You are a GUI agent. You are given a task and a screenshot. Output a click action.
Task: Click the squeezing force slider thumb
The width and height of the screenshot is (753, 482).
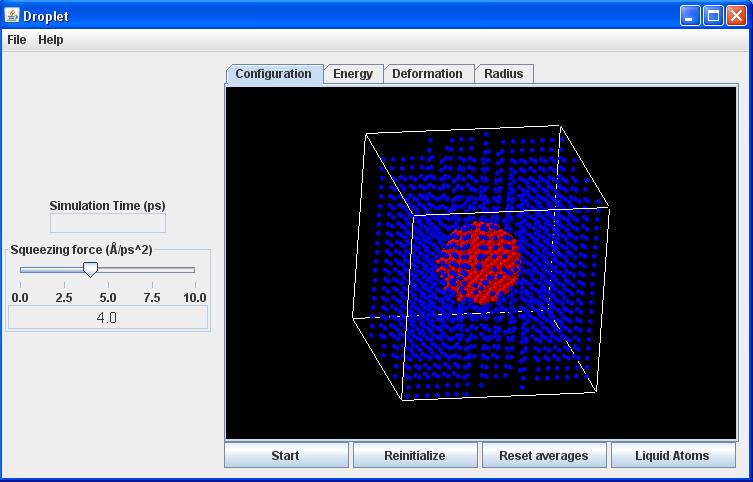pyautogui.click(x=90, y=269)
